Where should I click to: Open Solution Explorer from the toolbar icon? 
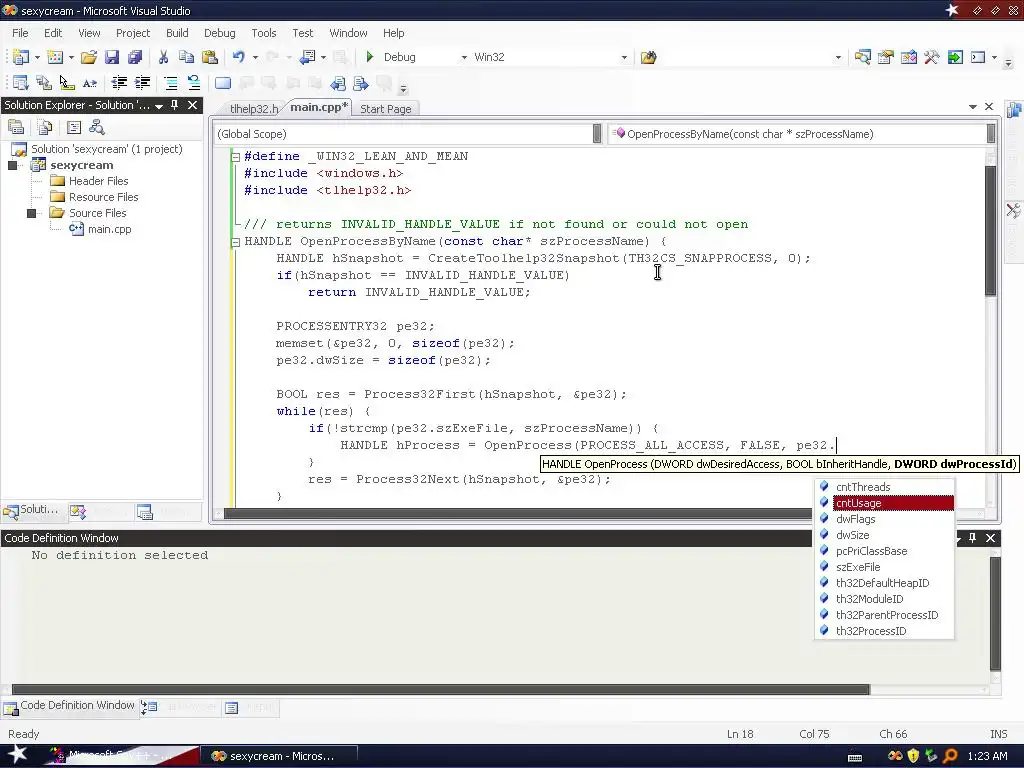pos(862,57)
